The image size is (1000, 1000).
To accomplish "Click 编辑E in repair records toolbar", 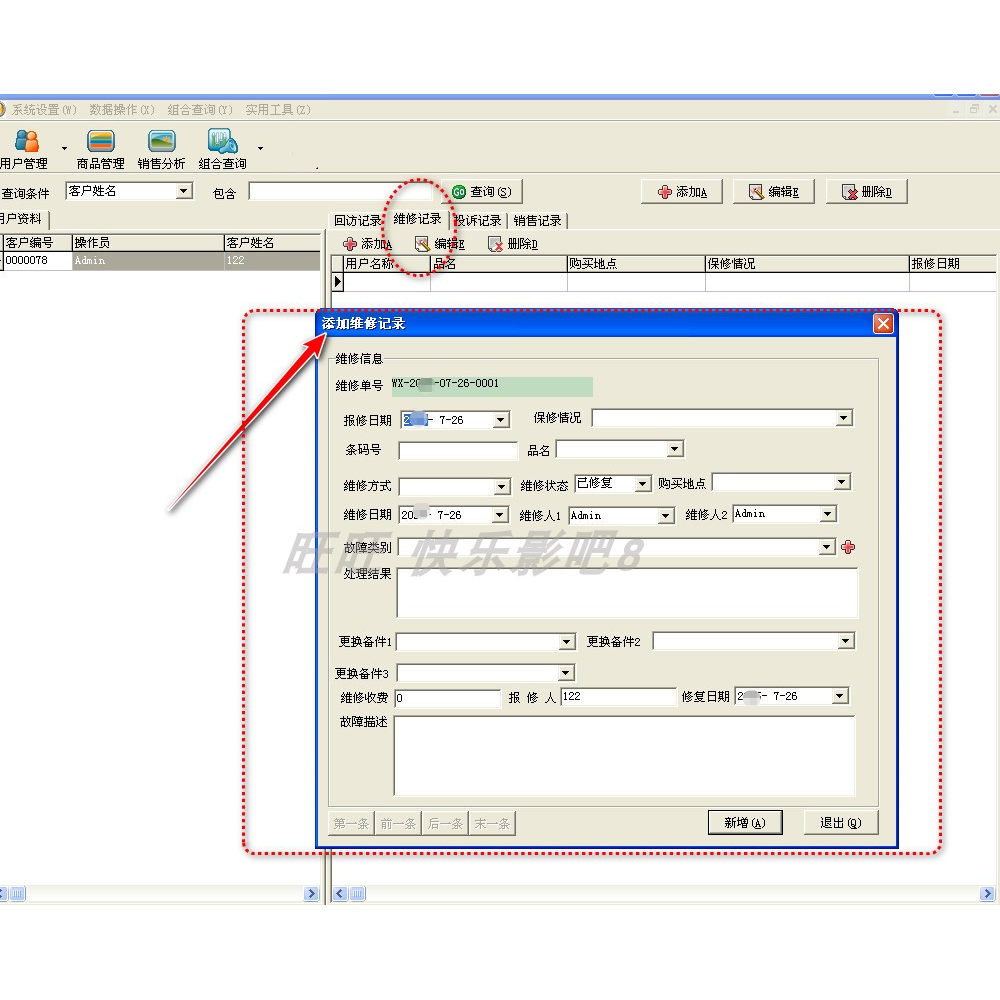I will point(440,244).
